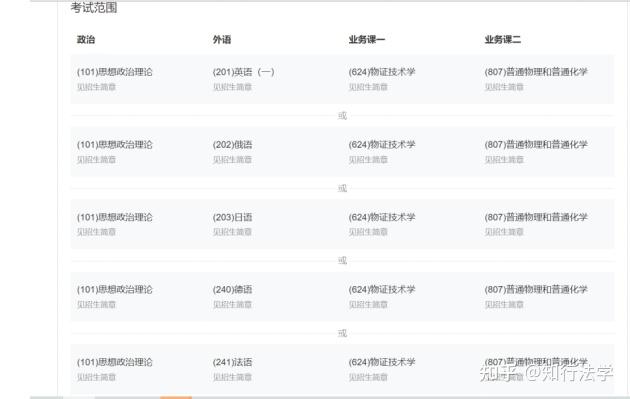
Task: Click 见招生简章 under (201)英语（一）
Action: [232, 87]
